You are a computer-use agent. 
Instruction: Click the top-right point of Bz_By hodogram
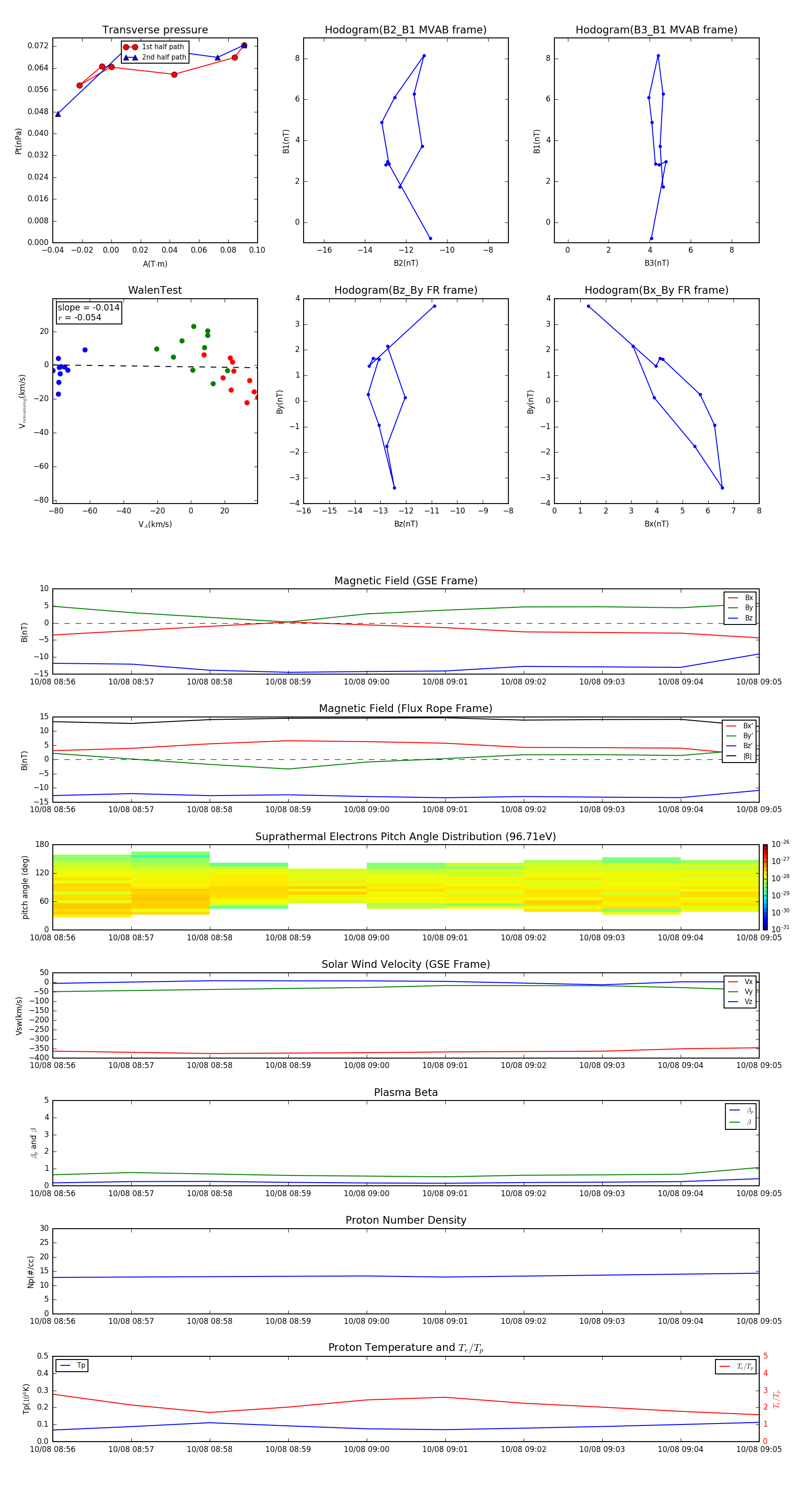434,306
